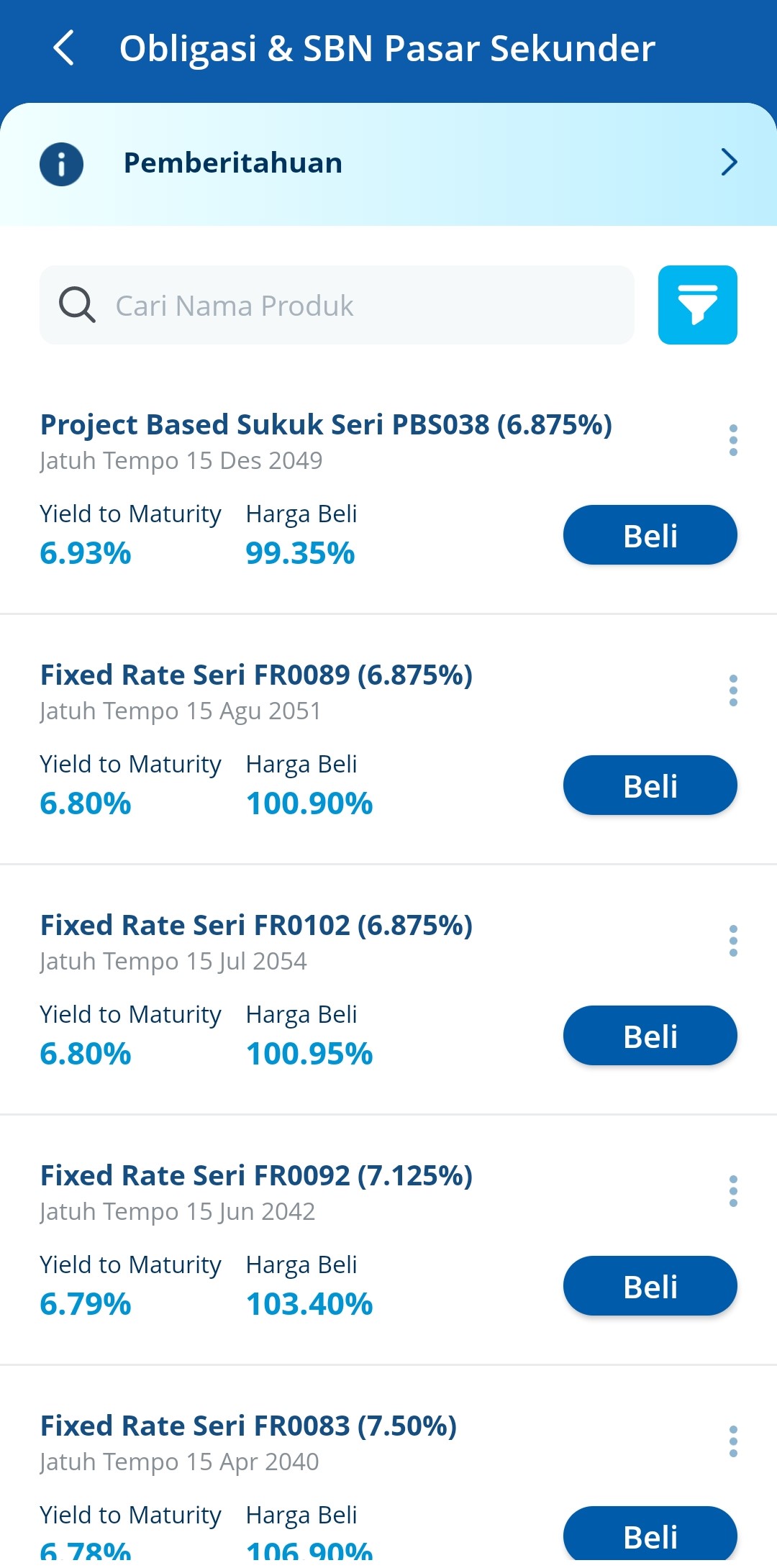Expand Pemberitahuan with the chevron arrow
The height and width of the screenshot is (1568, 777).
click(x=729, y=163)
